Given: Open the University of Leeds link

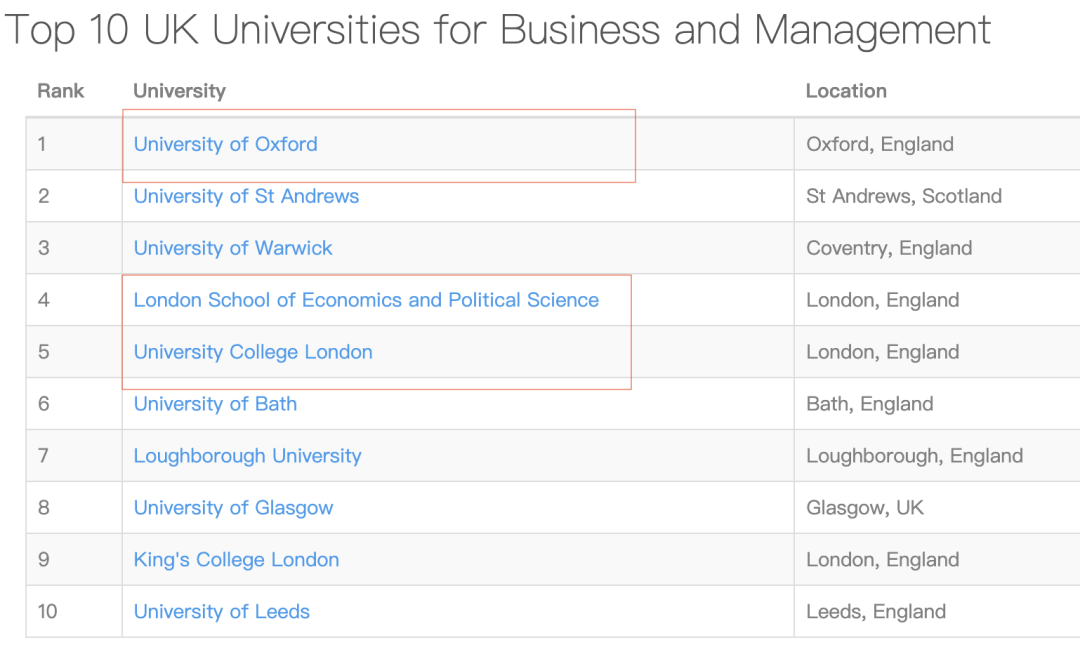Looking at the screenshot, I should coord(221,611).
